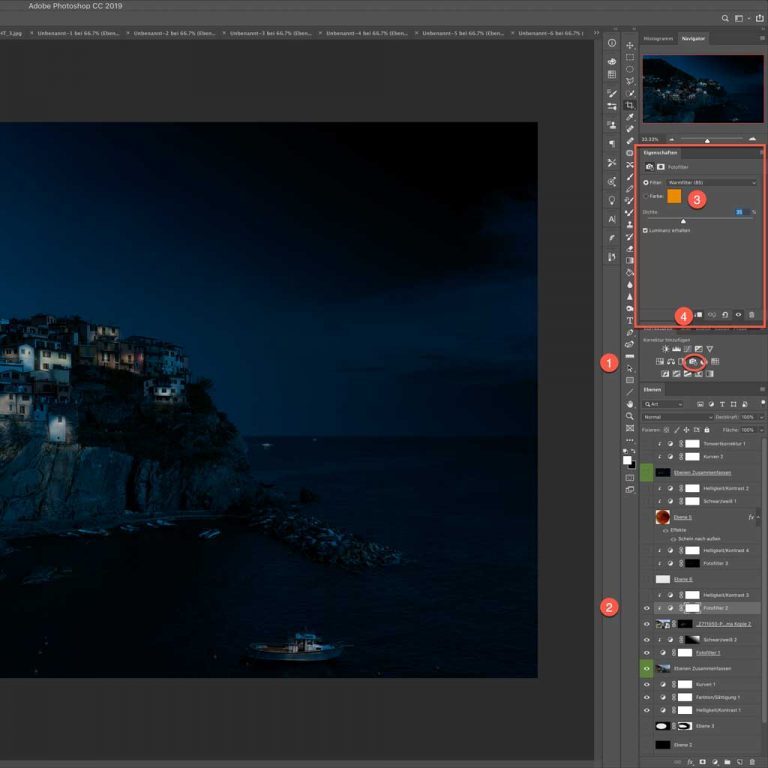768x768 pixels.
Task: Select the Hand tool
Action: (630, 404)
